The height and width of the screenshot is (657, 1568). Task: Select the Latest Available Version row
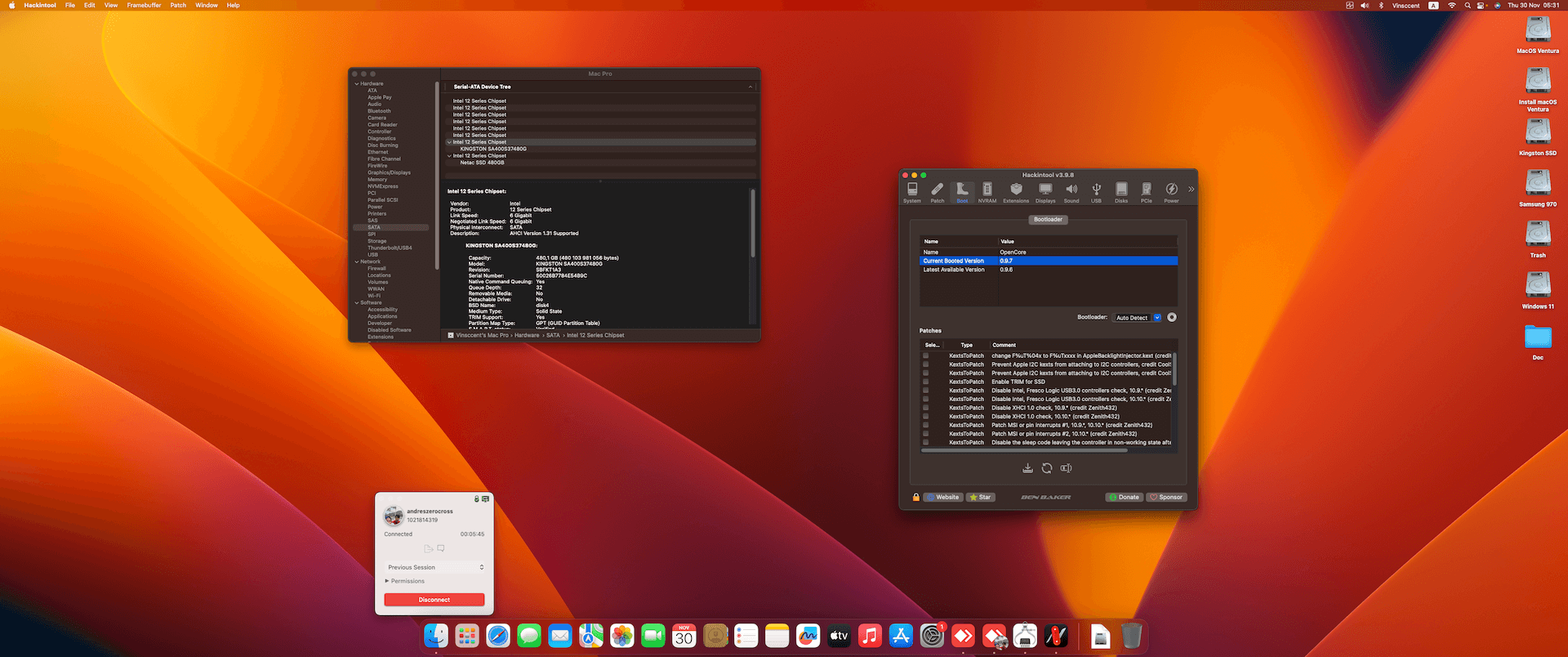click(x=1049, y=270)
